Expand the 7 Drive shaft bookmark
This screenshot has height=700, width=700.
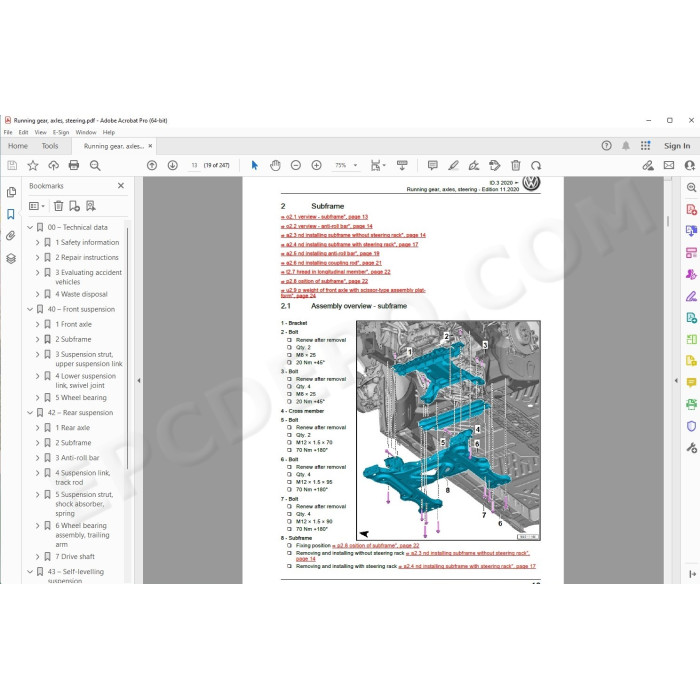click(38, 557)
